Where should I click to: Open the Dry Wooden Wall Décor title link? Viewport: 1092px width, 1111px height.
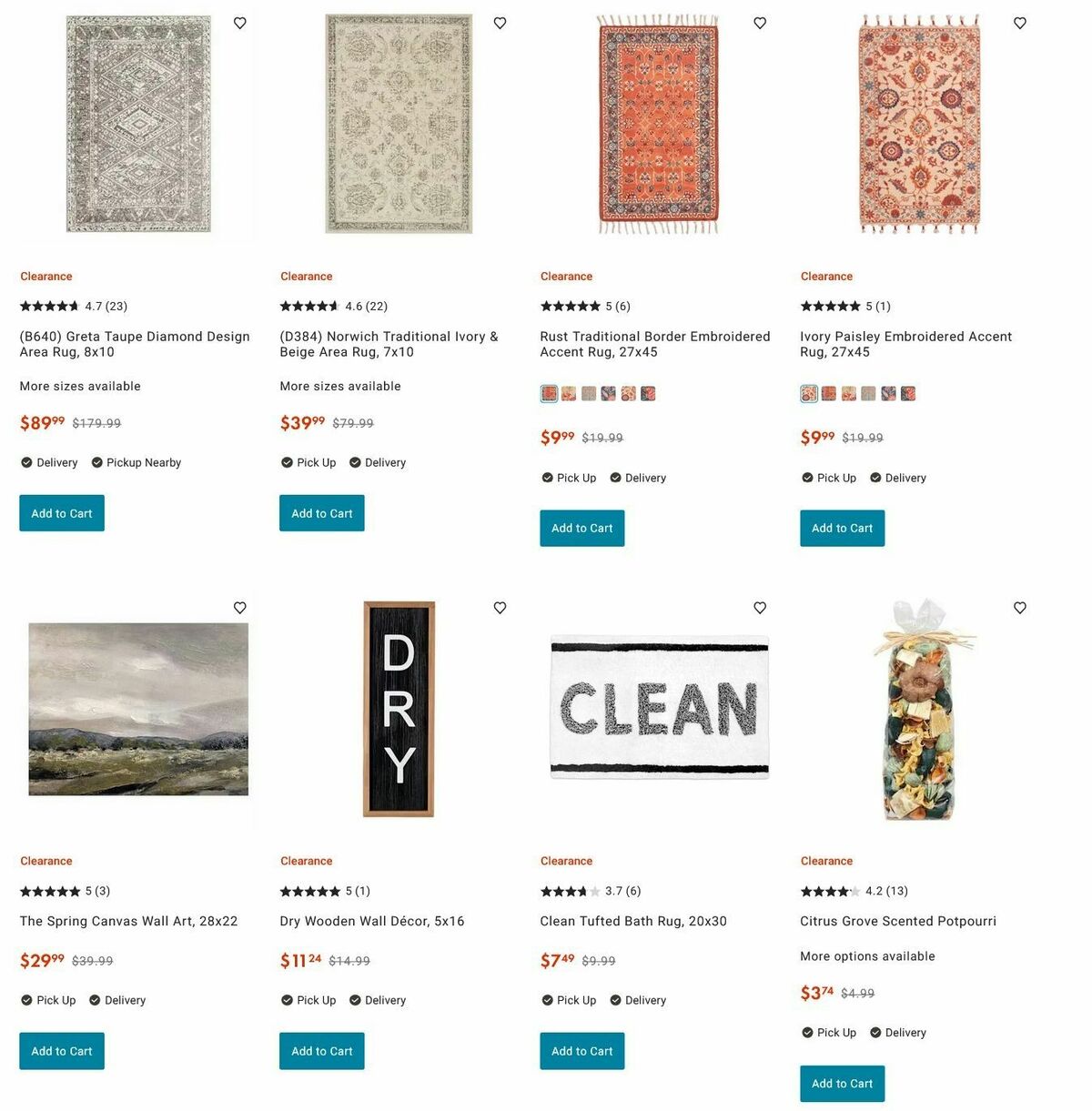pos(371,921)
